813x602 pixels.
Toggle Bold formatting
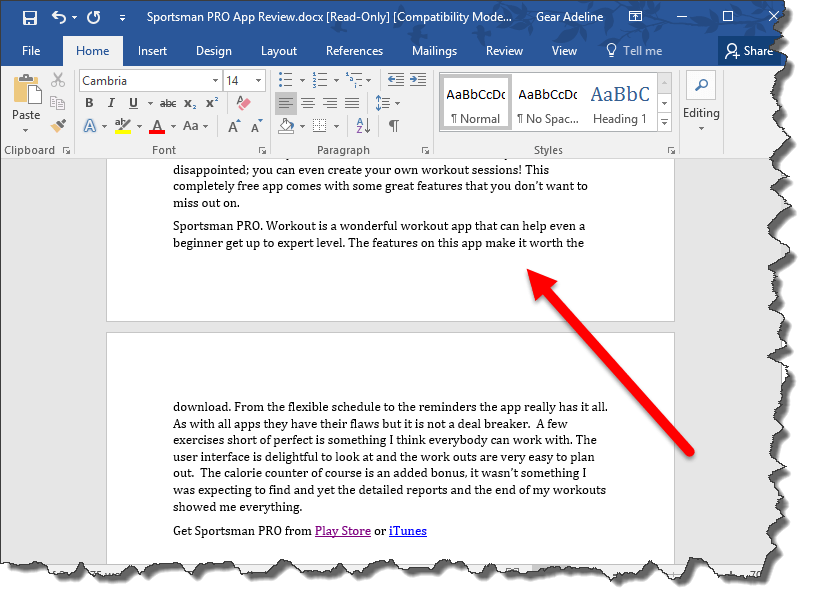click(89, 103)
